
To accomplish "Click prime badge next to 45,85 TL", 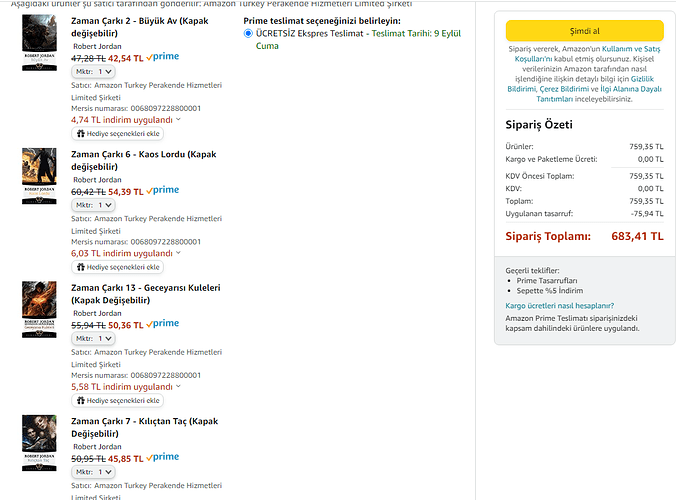I will 163,457.
